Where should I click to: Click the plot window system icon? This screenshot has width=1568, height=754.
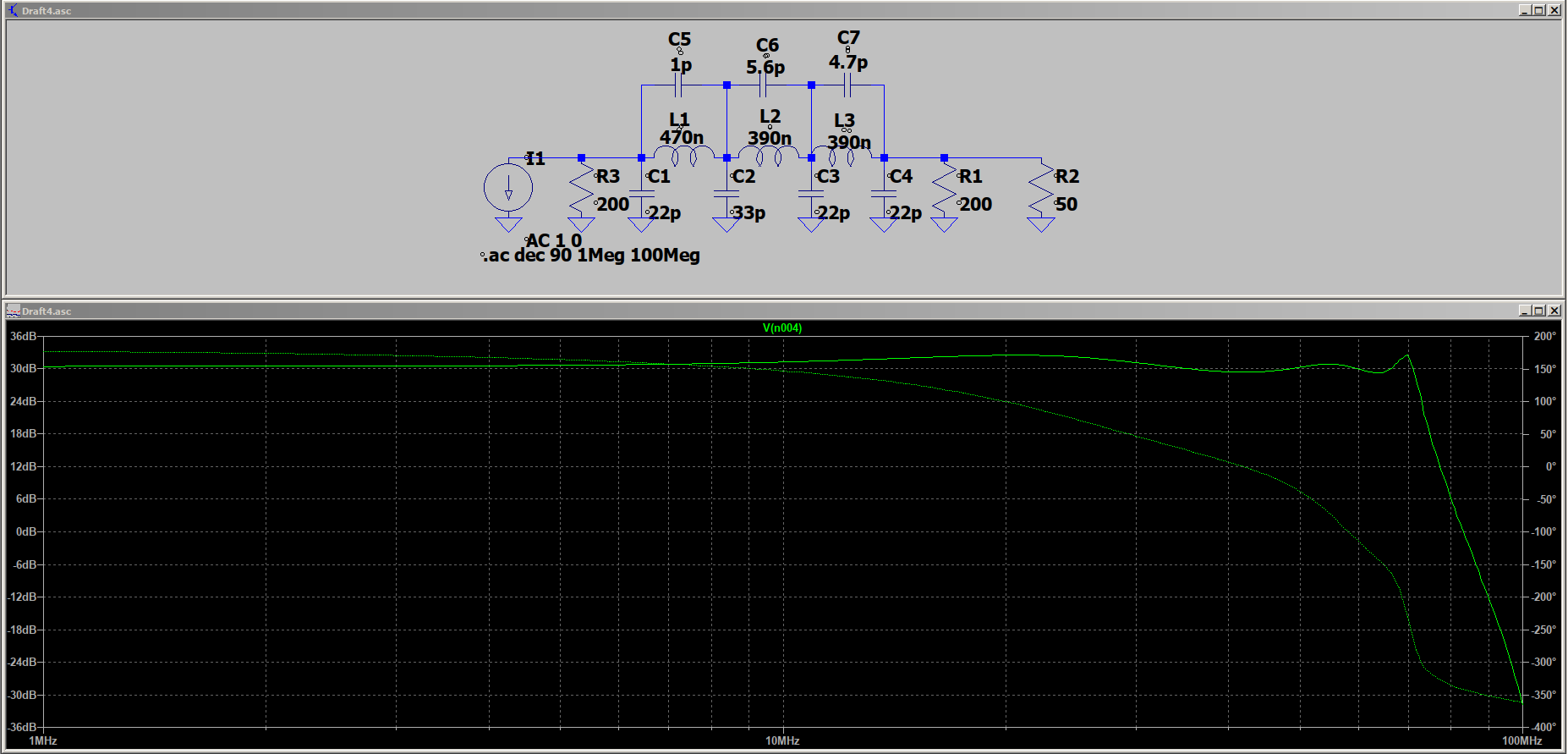(13, 311)
